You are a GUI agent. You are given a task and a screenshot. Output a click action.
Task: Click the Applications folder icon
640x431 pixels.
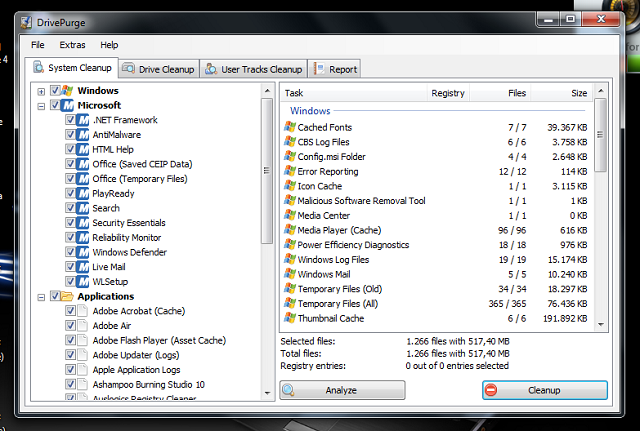pyautogui.click(x=67, y=296)
